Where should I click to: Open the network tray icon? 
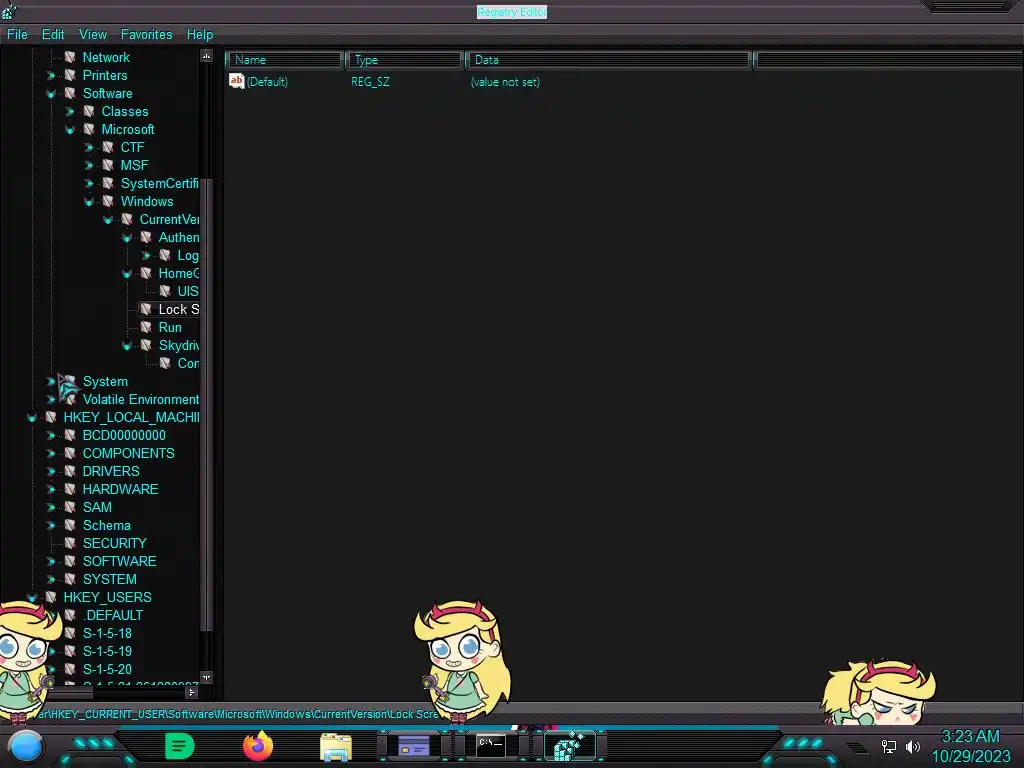(x=889, y=746)
